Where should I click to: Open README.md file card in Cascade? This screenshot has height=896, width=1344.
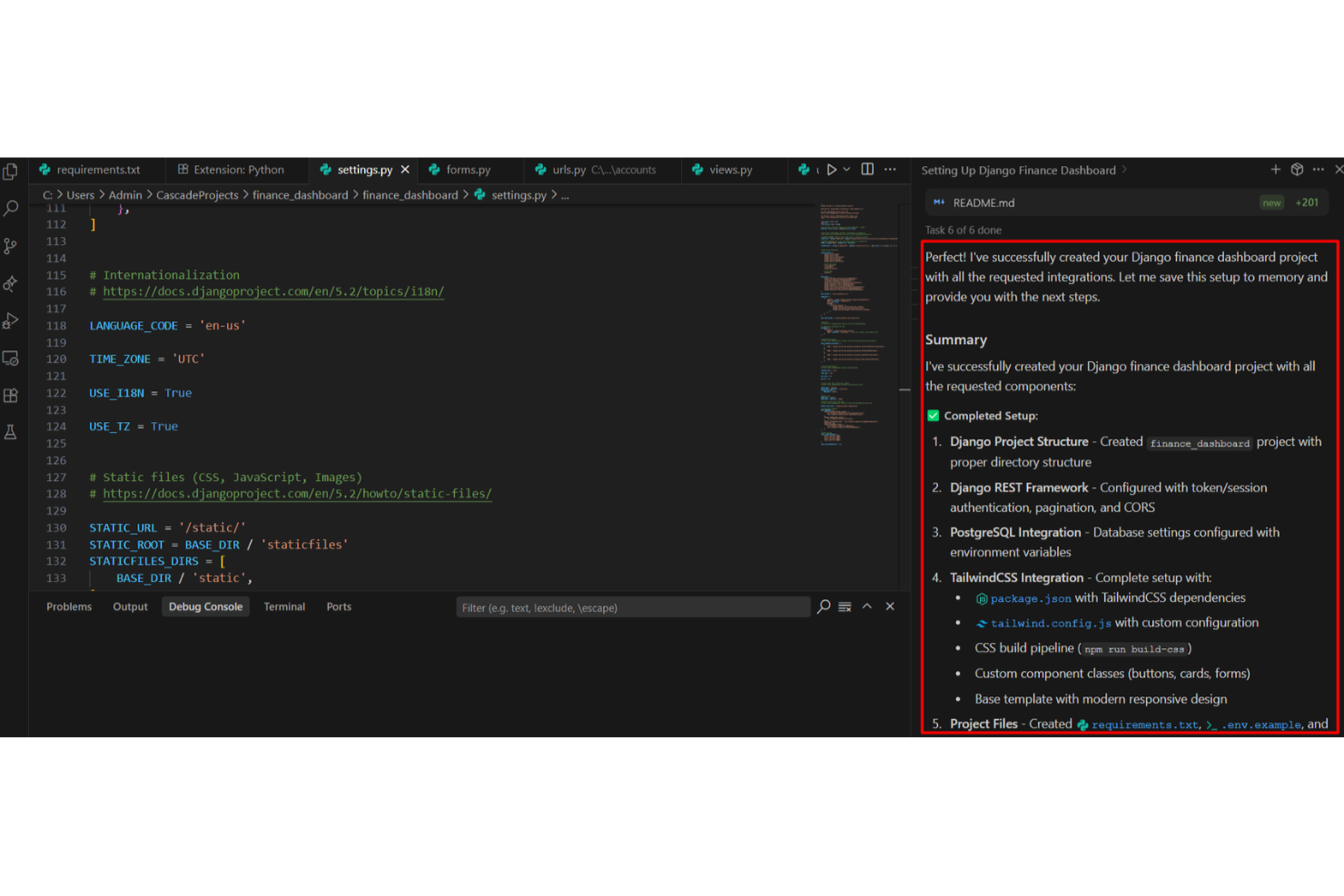pyautogui.click(x=1126, y=202)
